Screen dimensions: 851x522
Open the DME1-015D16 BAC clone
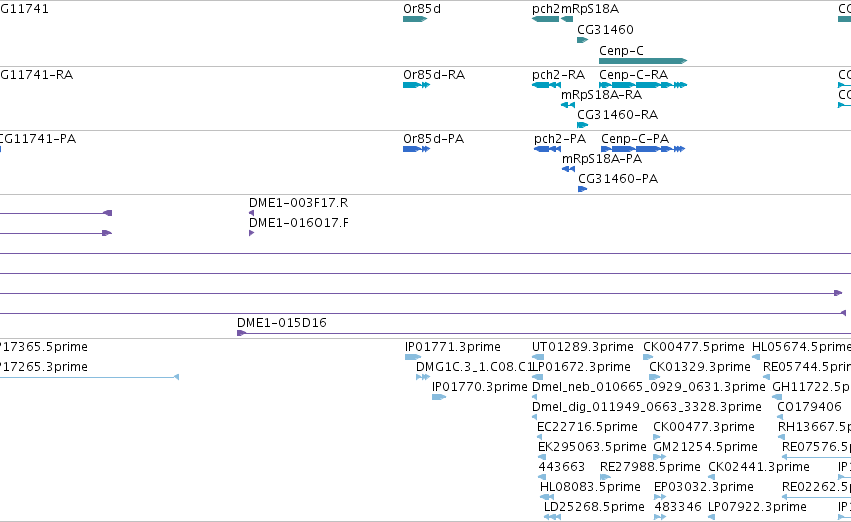pos(544,333)
